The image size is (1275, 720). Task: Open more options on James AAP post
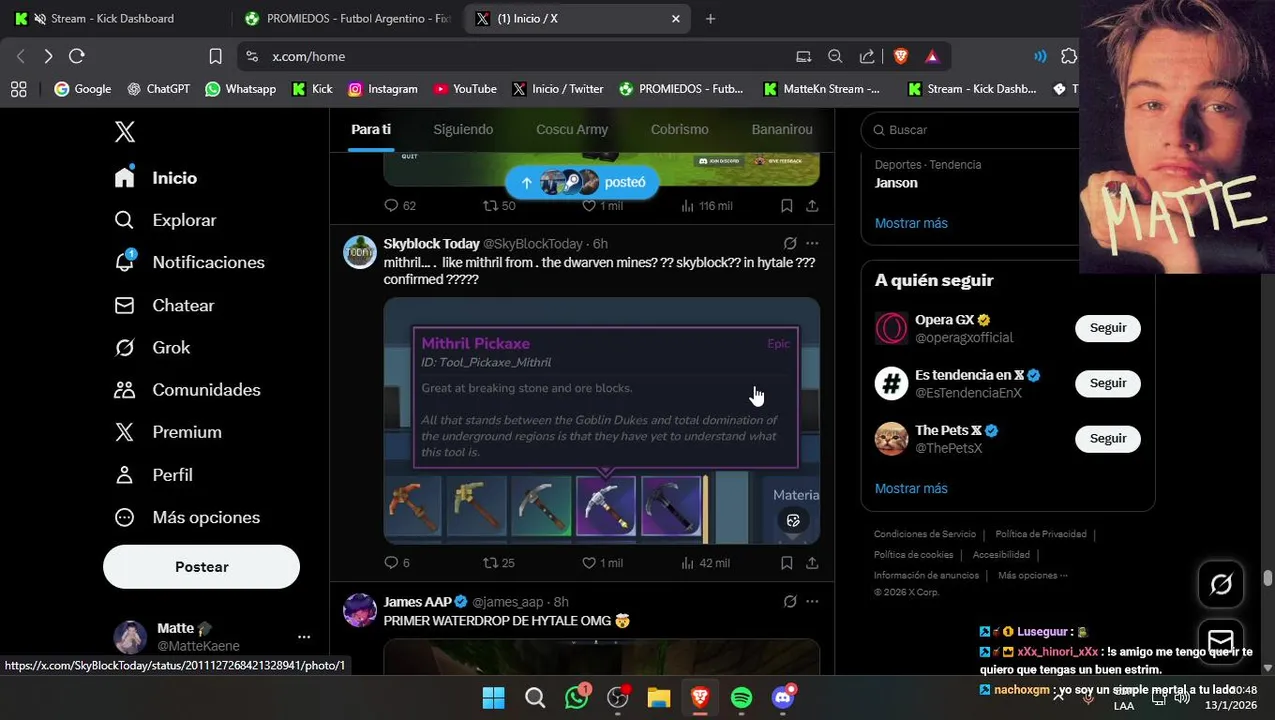click(x=812, y=601)
